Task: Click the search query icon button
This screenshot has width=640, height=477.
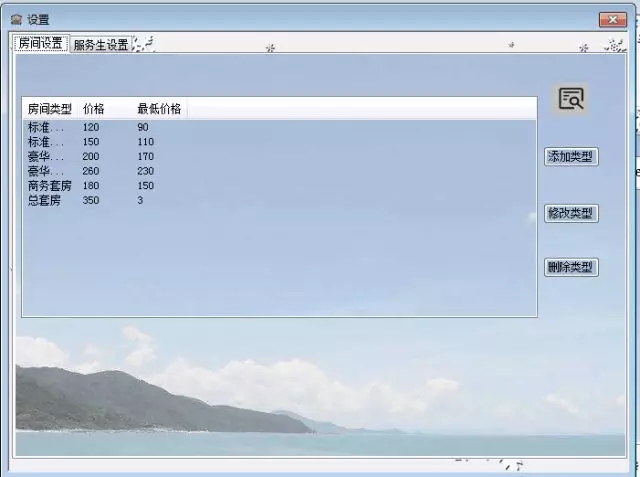Action: pos(571,99)
